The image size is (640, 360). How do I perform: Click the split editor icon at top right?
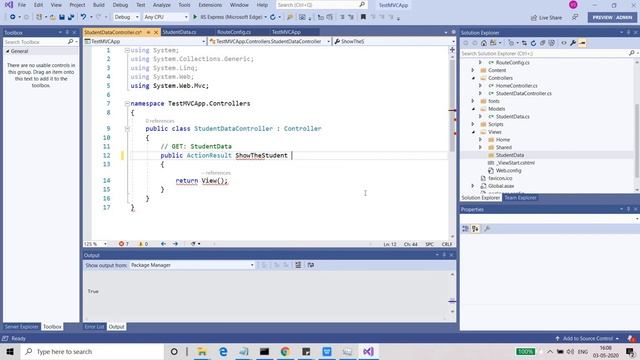[x=452, y=50]
